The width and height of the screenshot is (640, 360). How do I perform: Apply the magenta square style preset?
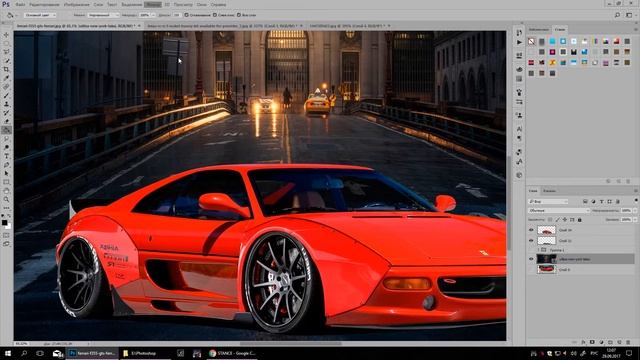click(552, 52)
